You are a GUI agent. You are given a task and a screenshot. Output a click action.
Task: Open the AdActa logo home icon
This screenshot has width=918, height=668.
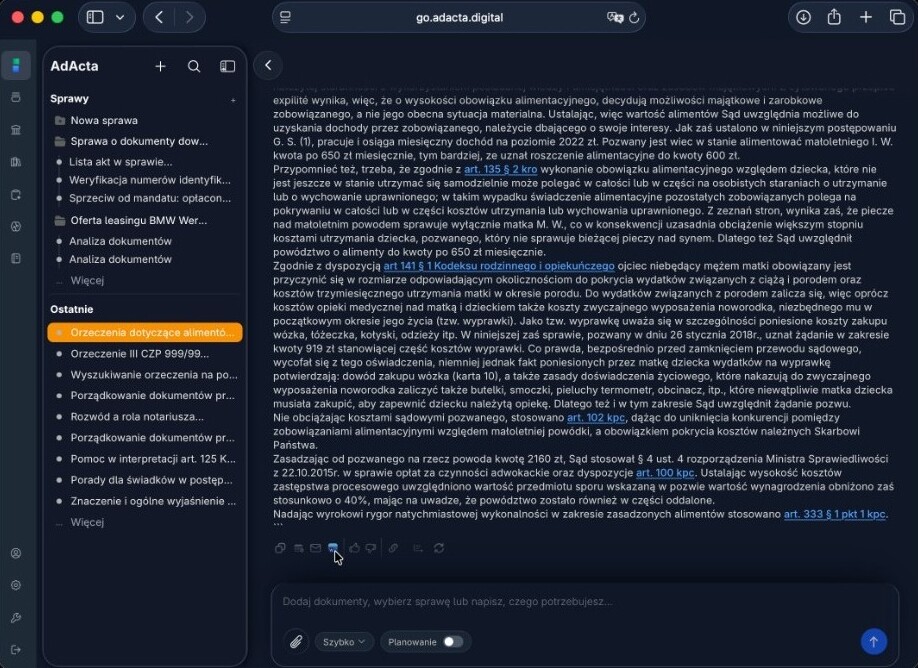[16, 65]
